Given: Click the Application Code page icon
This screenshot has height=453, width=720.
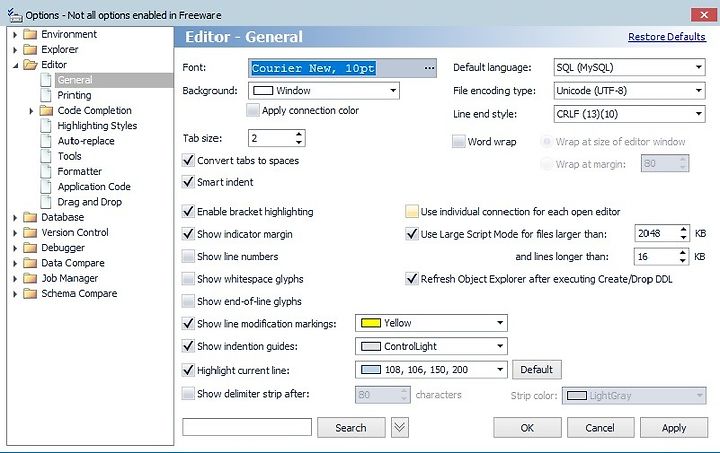Looking at the screenshot, I should coord(46,186).
